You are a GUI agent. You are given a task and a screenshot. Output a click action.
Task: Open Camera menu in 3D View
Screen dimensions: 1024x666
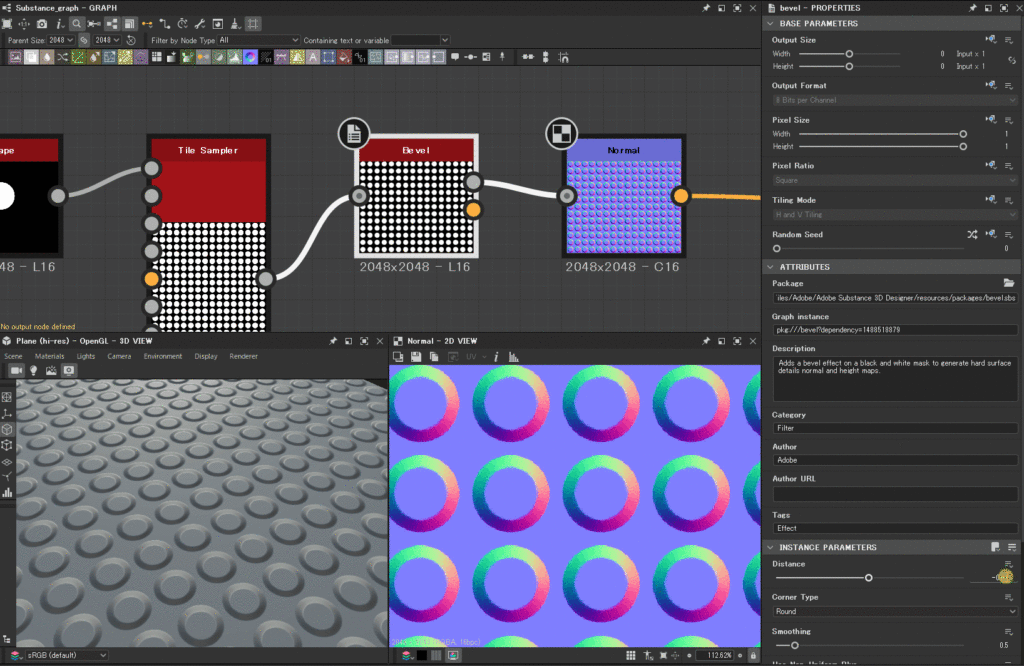(119, 357)
